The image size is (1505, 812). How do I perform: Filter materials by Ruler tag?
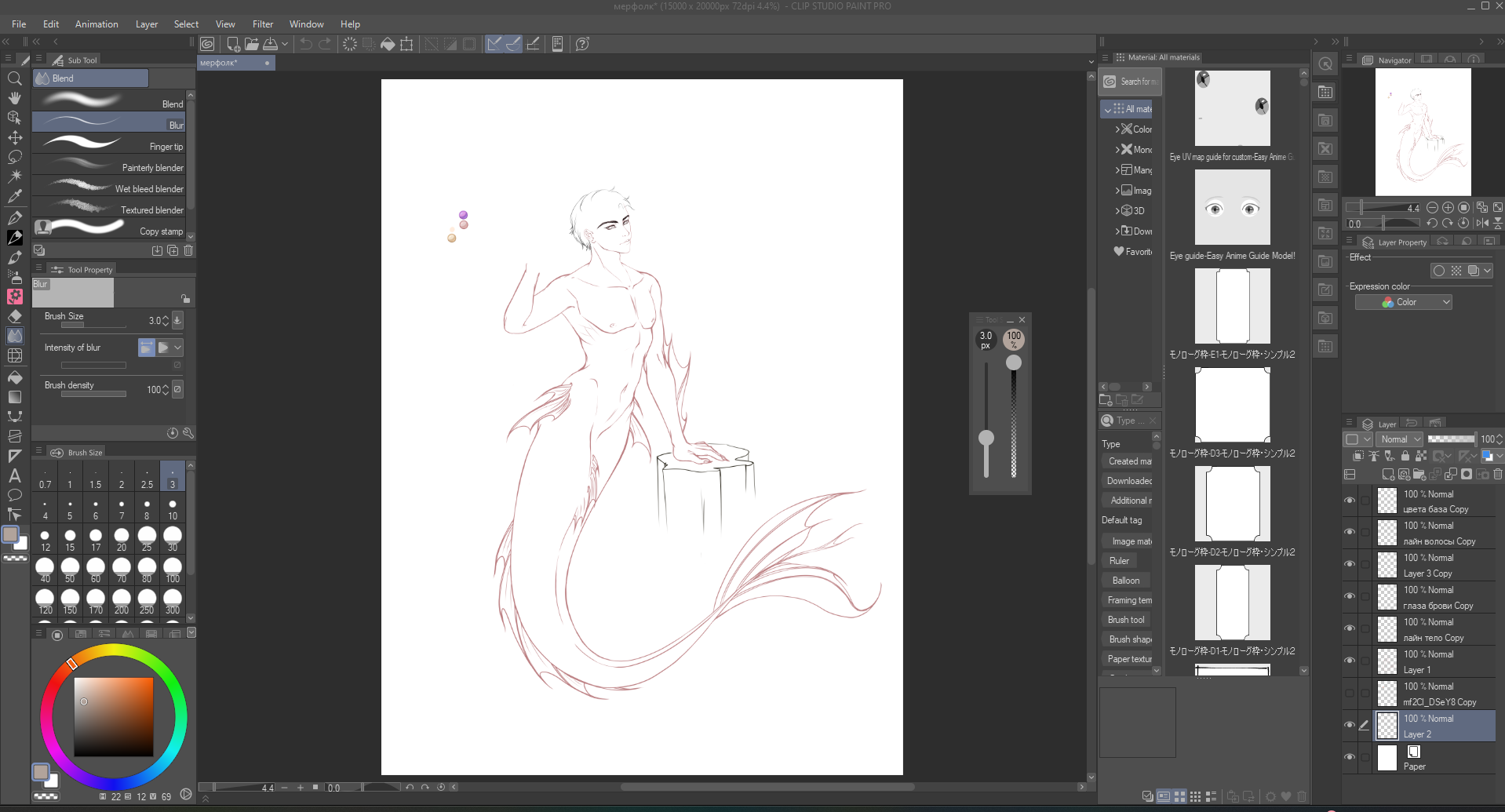pos(1120,561)
